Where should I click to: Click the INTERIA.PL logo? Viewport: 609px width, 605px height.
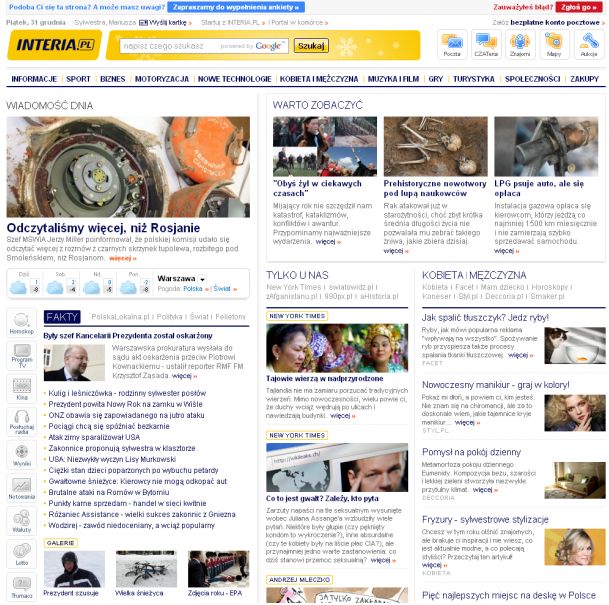tap(55, 45)
